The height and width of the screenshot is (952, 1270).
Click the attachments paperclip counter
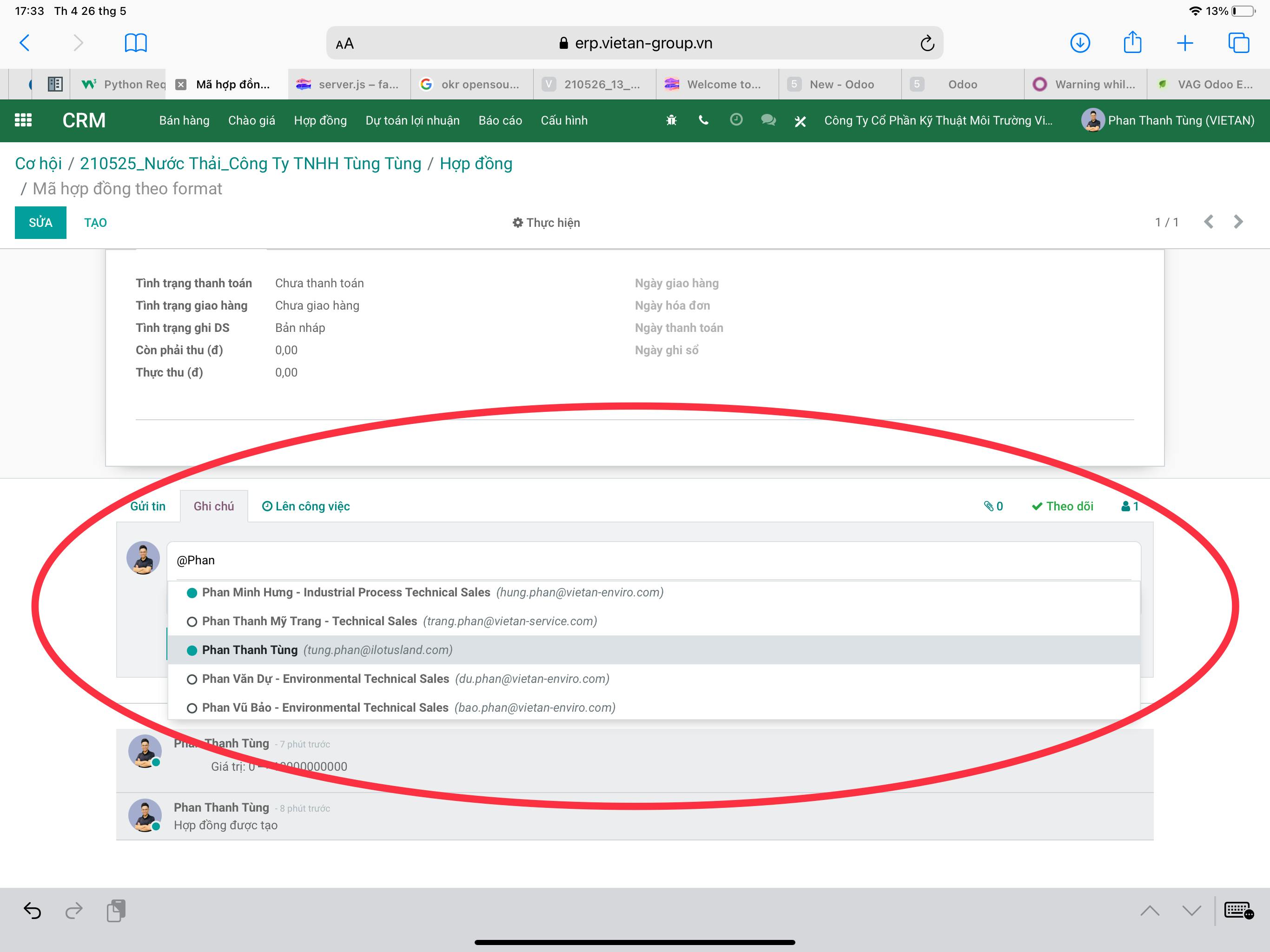pos(993,506)
